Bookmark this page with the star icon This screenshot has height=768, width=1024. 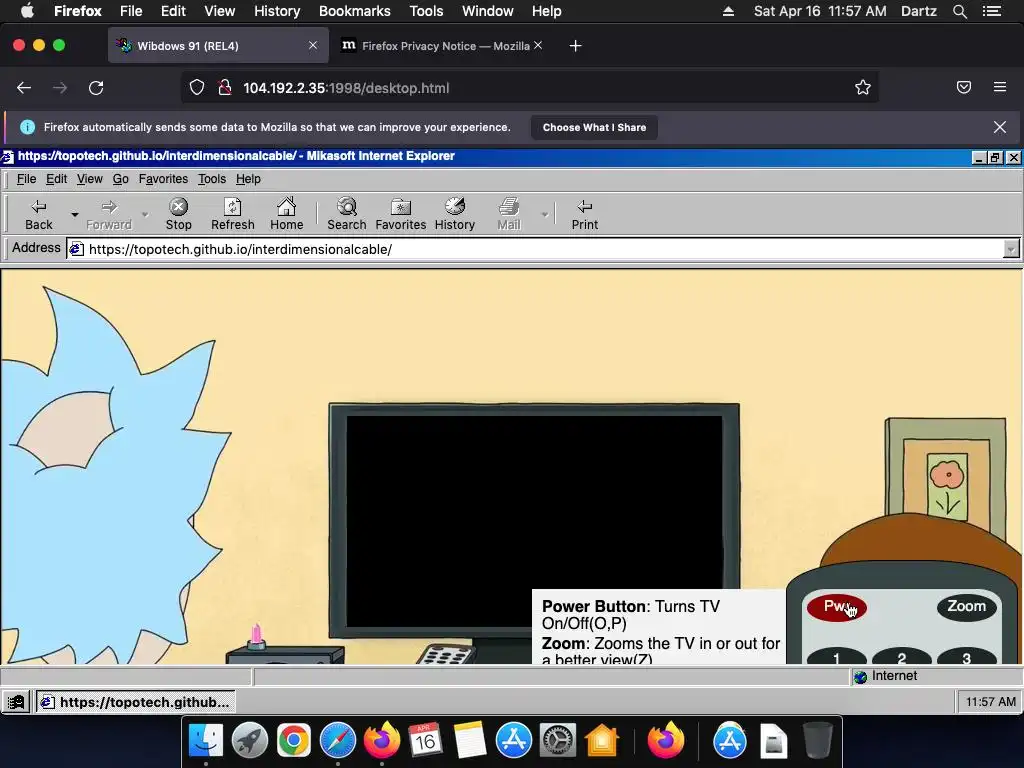coord(863,88)
